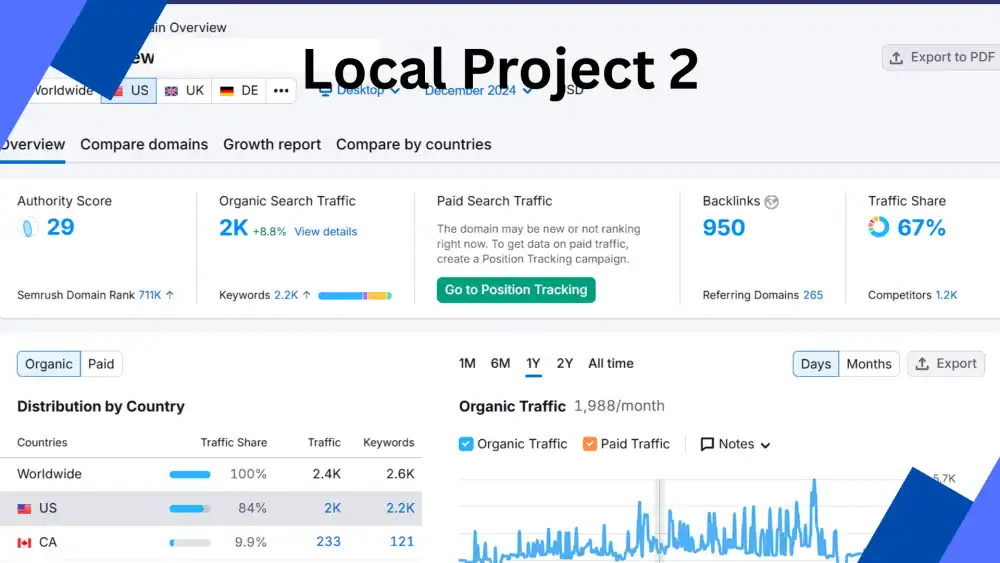Click the Canada flag icon in CA row
The width and height of the screenshot is (1000, 563).
pyautogui.click(x=25, y=543)
